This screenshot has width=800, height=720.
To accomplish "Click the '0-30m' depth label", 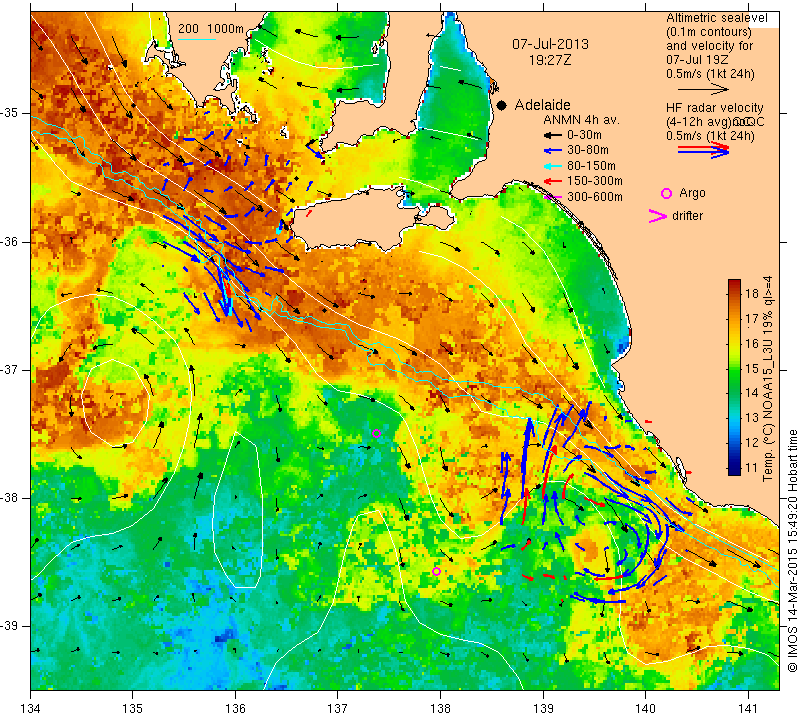I will pos(584,136).
